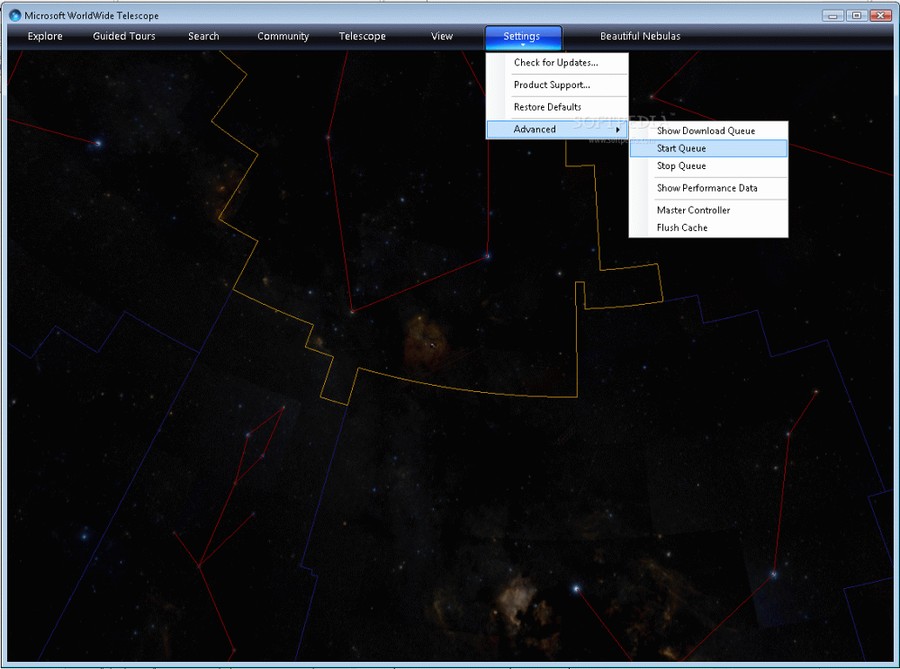The image size is (900, 669).
Task: Switch to the Search tab
Action: [204, 36]
